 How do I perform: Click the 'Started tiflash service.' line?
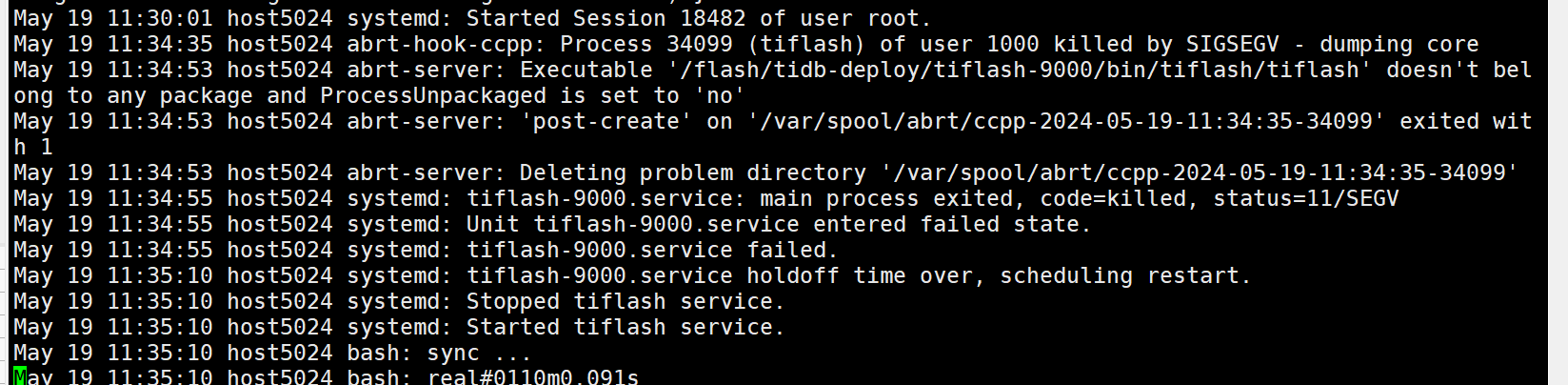[x=625, y=327]
